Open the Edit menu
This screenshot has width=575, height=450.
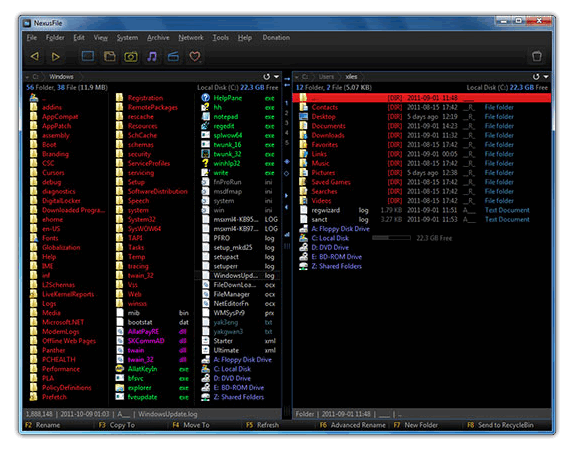[x=79, y=37]
